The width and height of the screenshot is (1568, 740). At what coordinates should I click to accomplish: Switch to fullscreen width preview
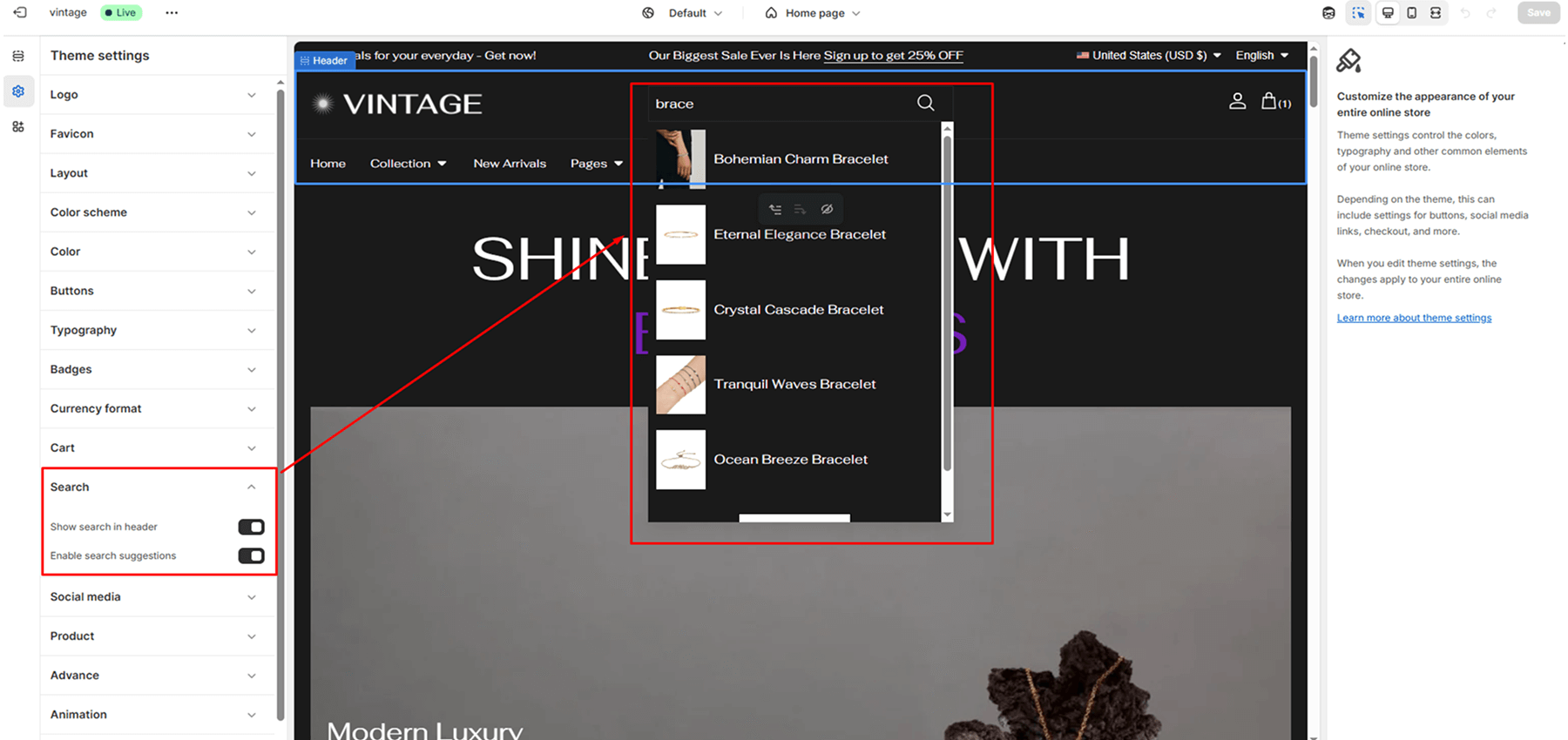[1436, 13]
